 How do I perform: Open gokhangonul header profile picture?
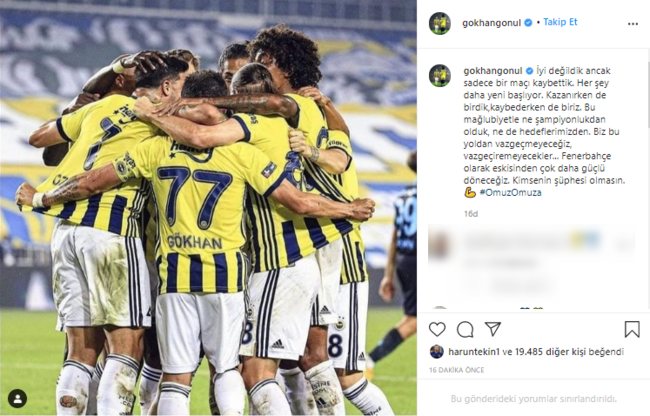click(440, 23)
